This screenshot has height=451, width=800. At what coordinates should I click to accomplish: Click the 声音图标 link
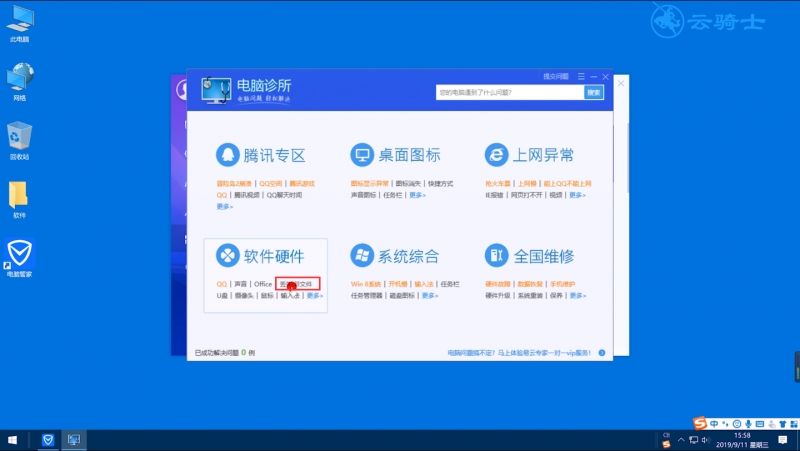tap(363, 195)
